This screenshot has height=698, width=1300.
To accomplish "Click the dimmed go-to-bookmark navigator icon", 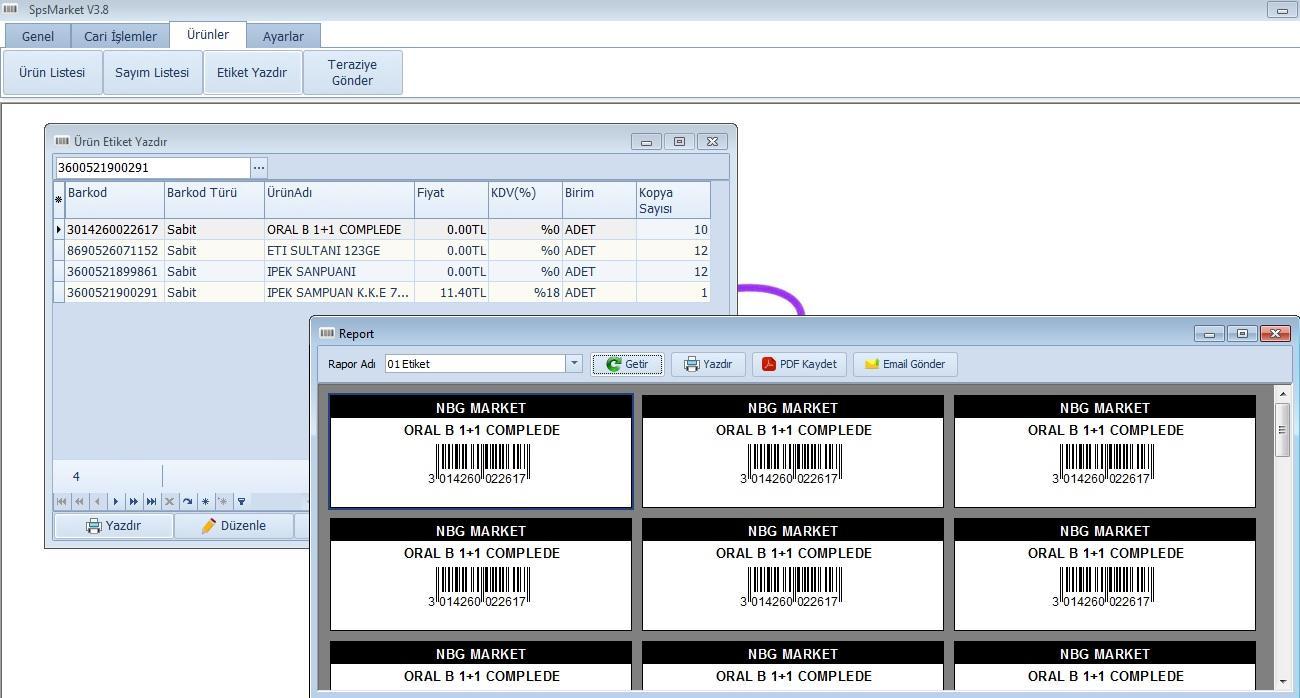I will point(223,501).
